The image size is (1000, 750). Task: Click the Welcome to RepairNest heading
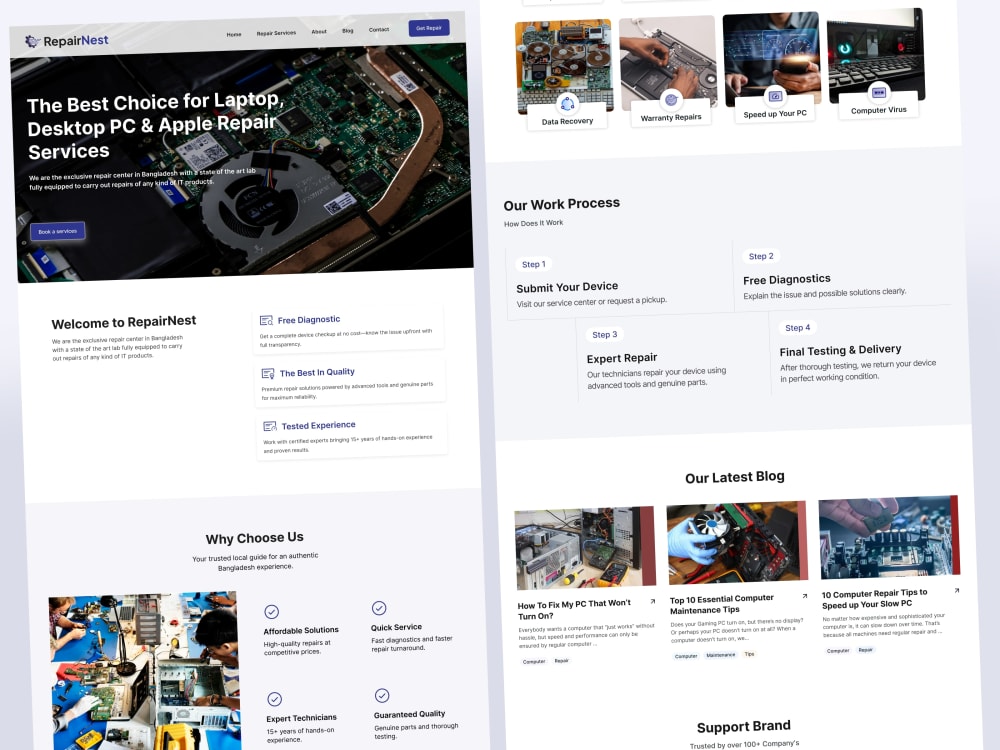[x=124, y=322]
